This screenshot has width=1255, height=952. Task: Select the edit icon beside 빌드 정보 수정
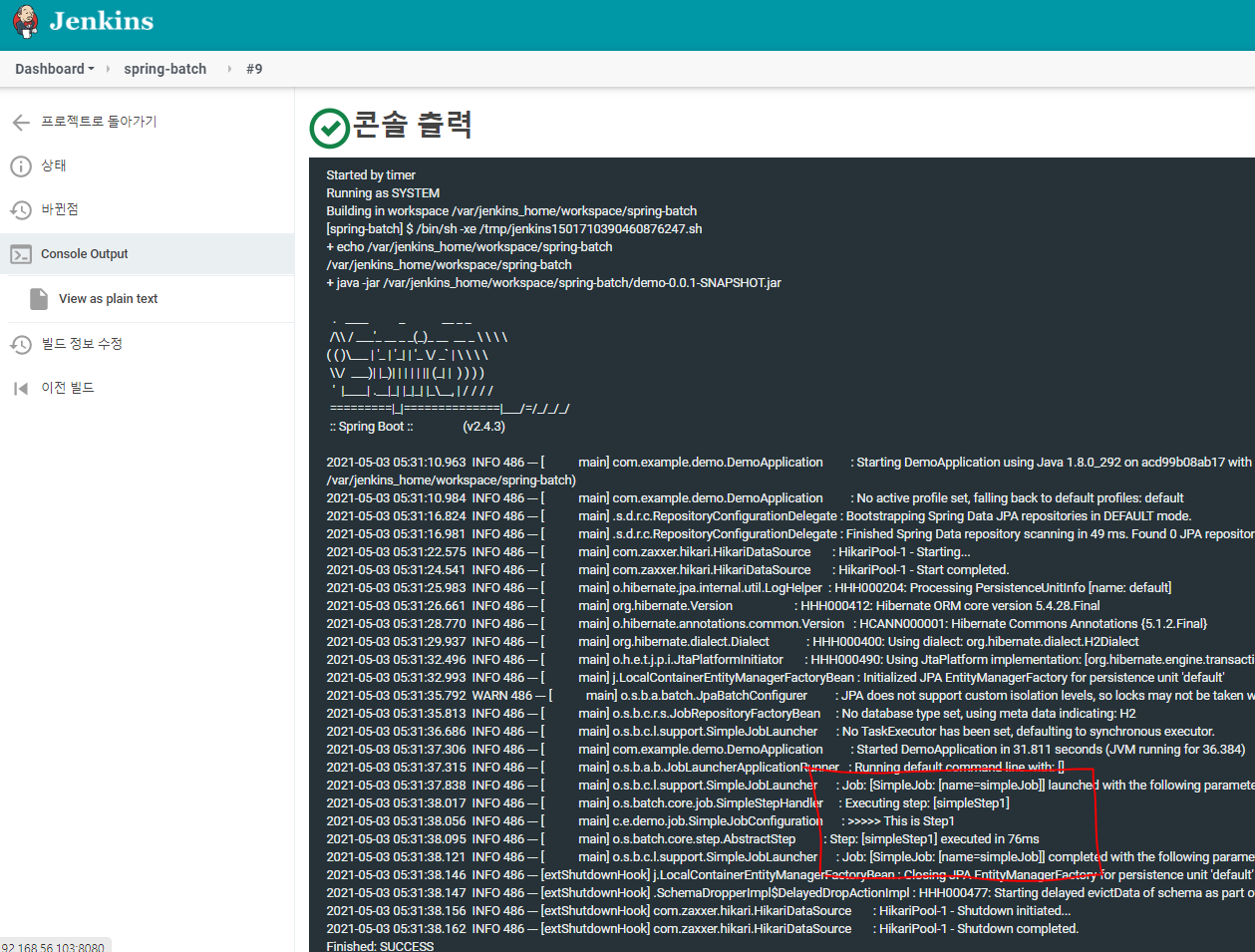click(x=22, y=344)
